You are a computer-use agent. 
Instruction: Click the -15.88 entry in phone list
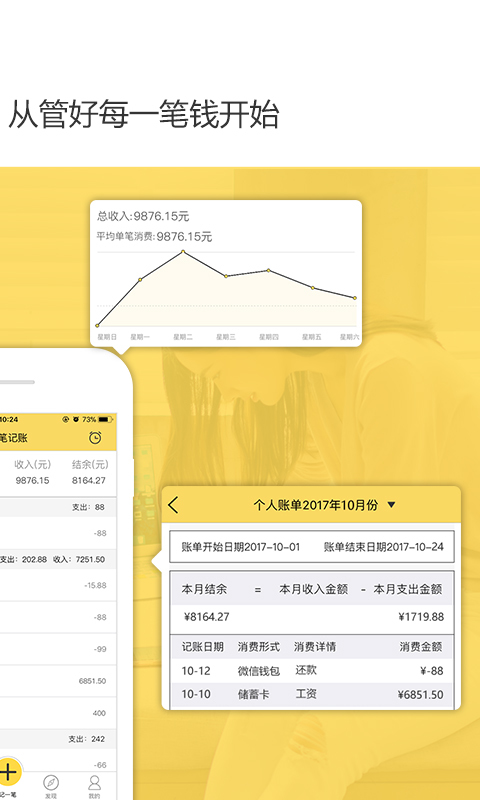[95, 585]
